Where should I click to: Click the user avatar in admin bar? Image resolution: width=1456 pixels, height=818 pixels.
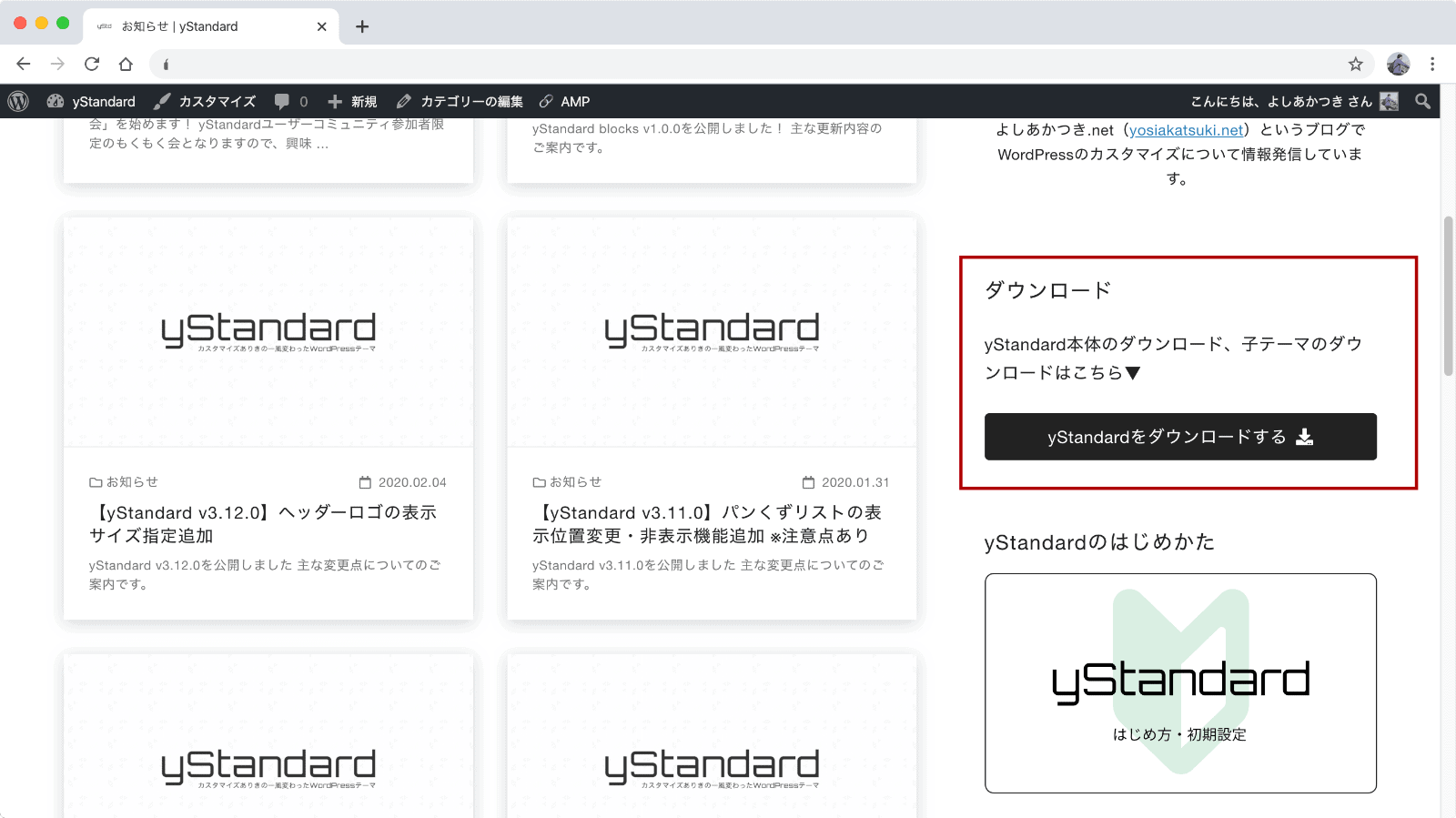pyautogui.click(x=1389, y=101)
